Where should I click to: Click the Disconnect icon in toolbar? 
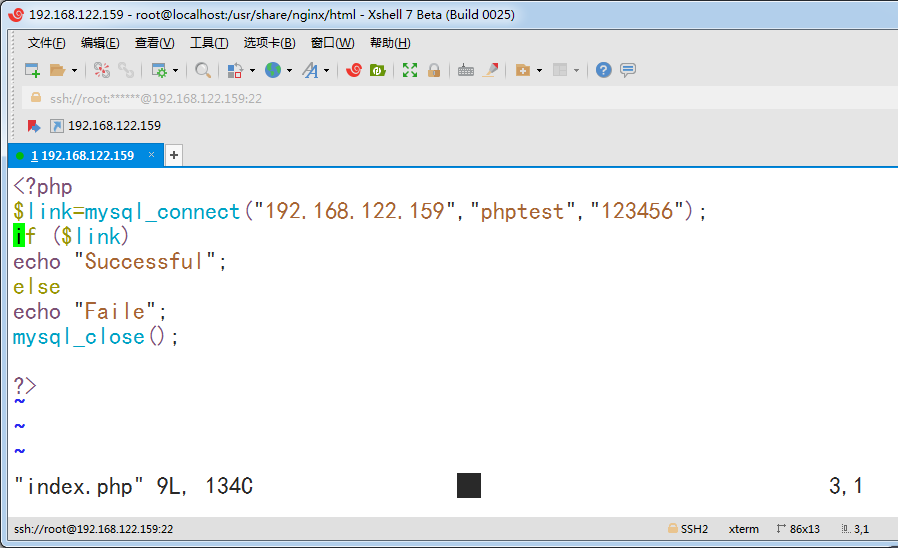[102, 70]
